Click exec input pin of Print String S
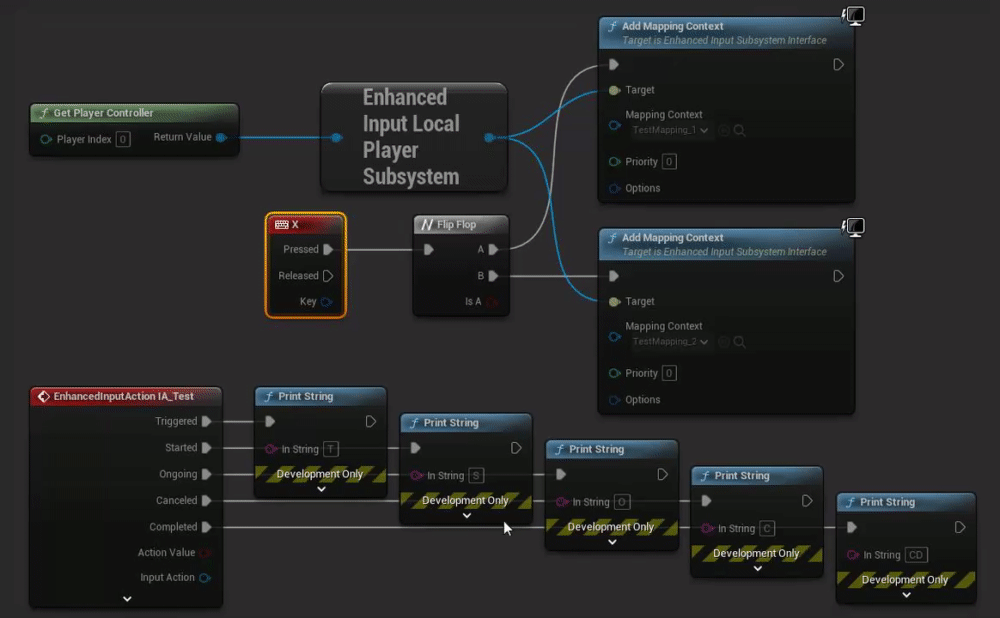 click(x=415, y=448)
